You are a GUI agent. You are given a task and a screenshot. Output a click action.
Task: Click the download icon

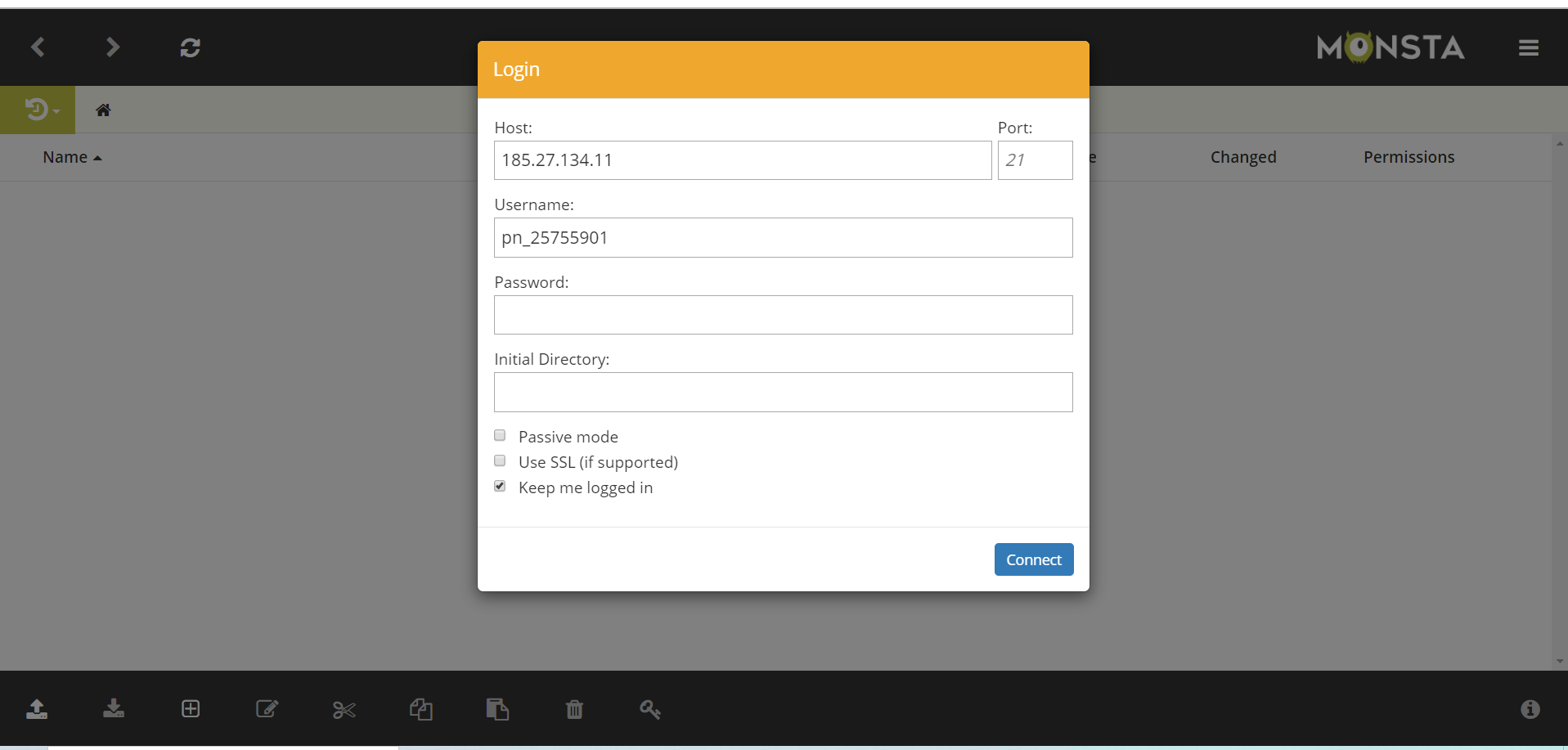114,708
